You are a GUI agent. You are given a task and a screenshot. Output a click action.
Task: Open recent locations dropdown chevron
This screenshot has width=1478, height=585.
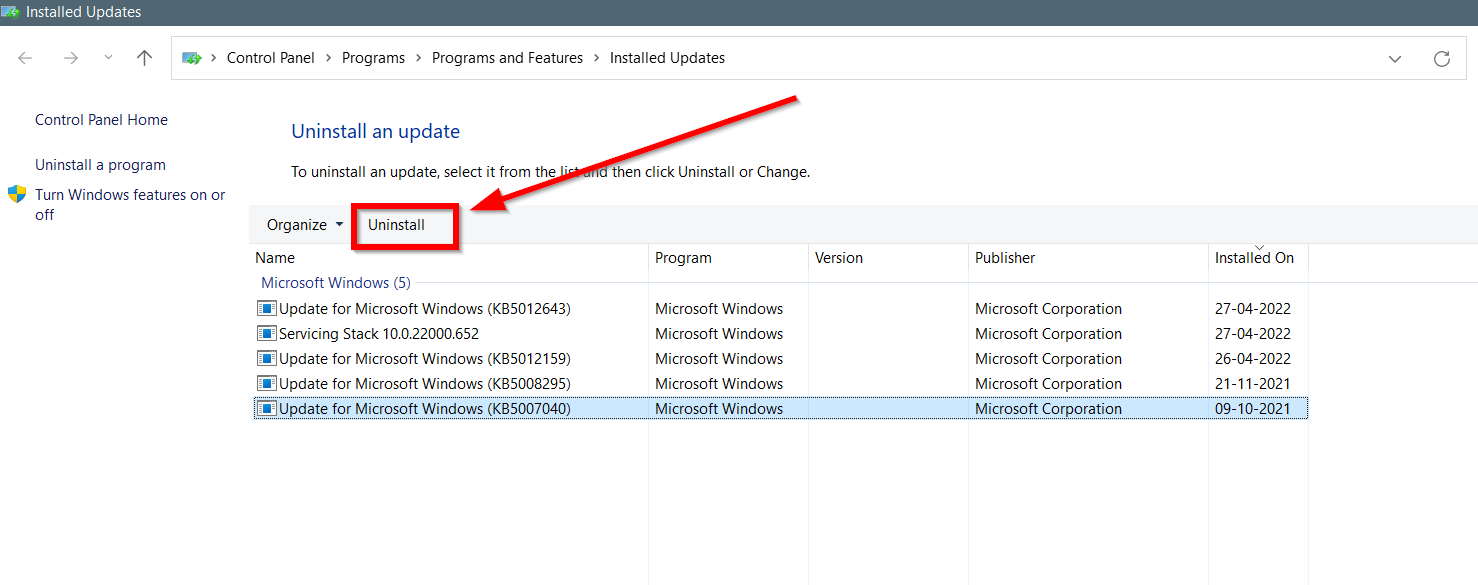[x=108, y=58]
